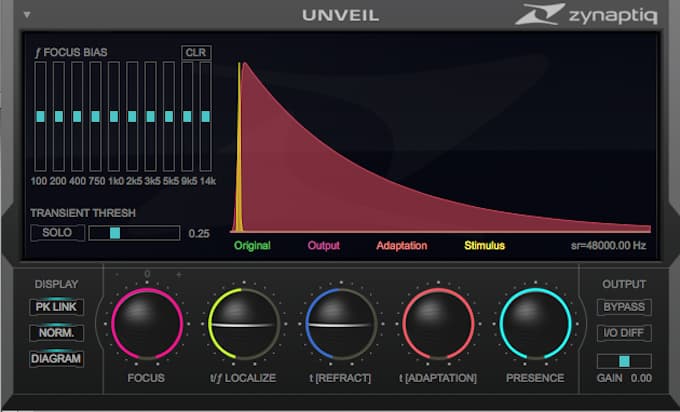680x412 pixels.
Task: Click the transient threshold value 0.25
Action: [199, 233]
